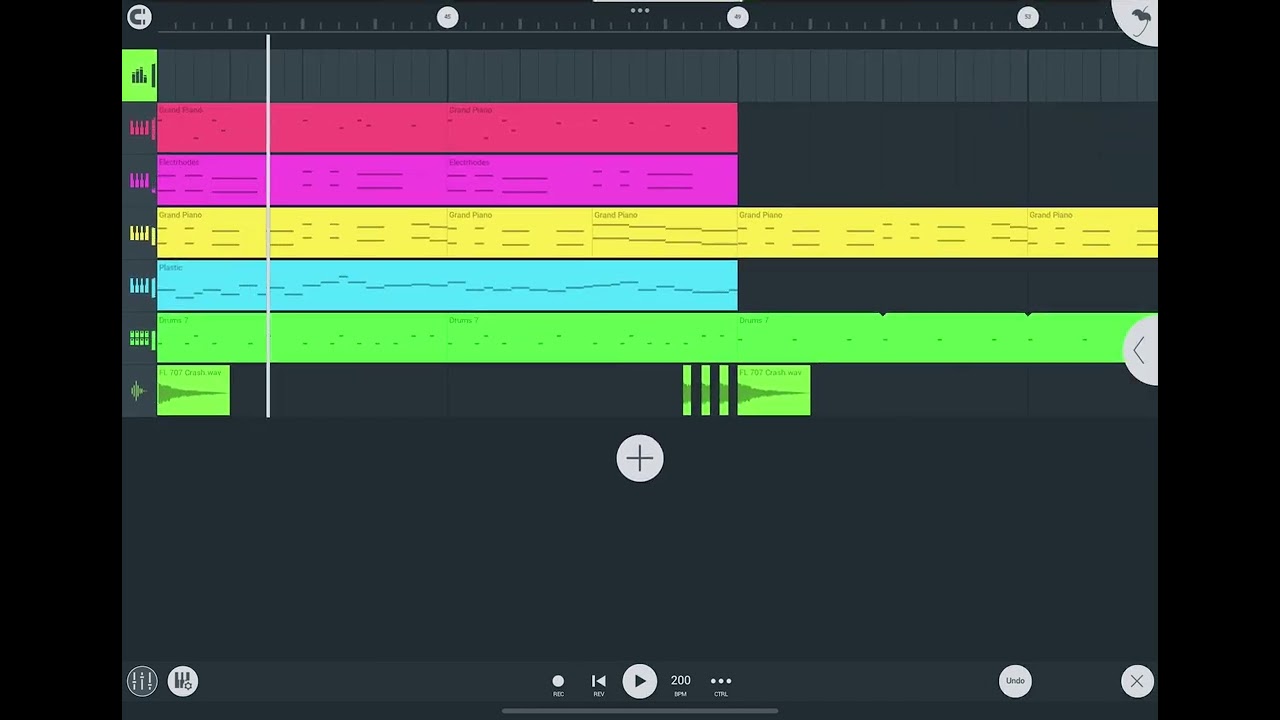Open the 200 BPM tempo setting
The image size is (1280, 720).
pos(681,684)
